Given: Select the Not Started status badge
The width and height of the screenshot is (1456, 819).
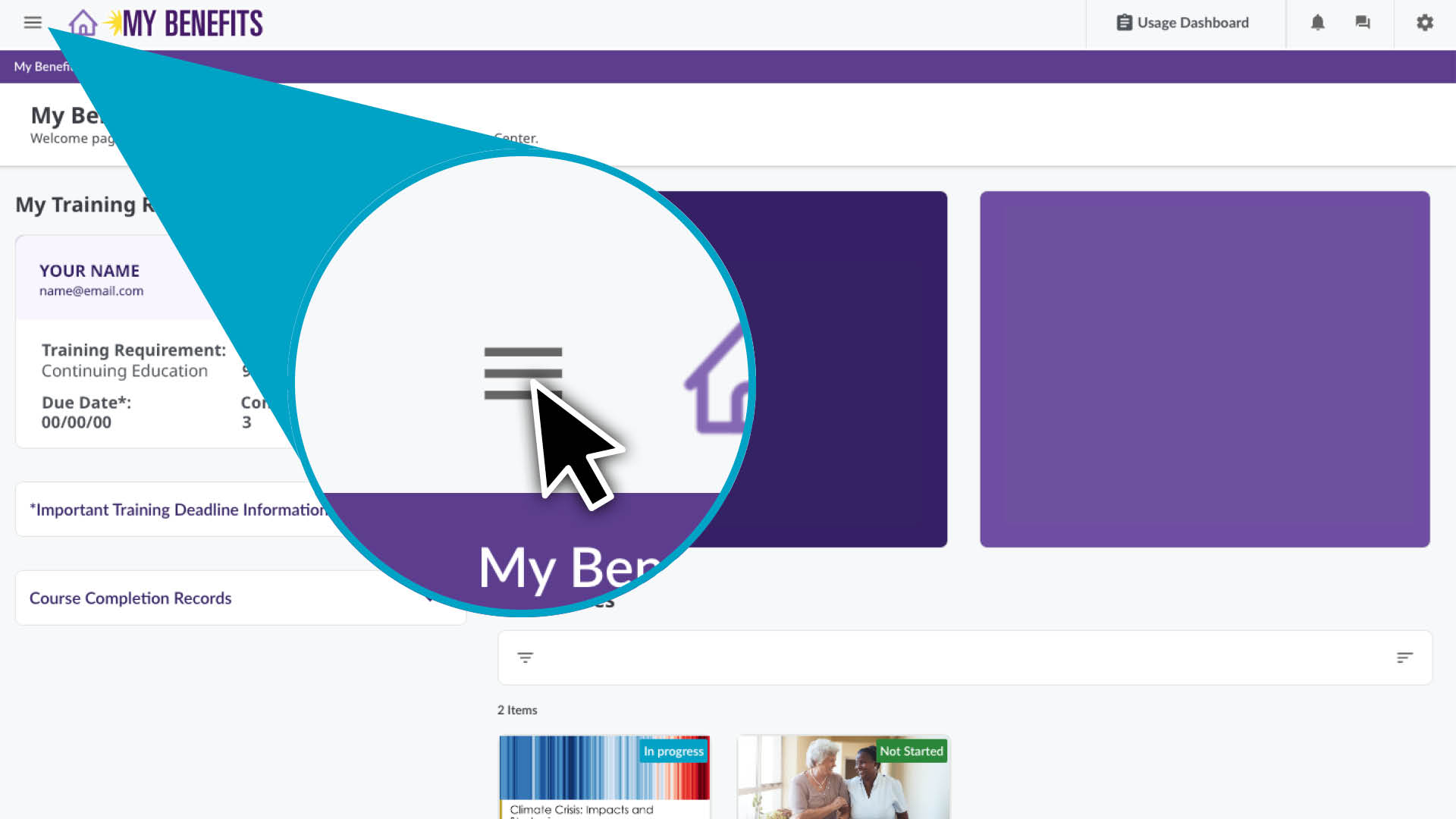Looking at the screenshot, I should [911, 752].
